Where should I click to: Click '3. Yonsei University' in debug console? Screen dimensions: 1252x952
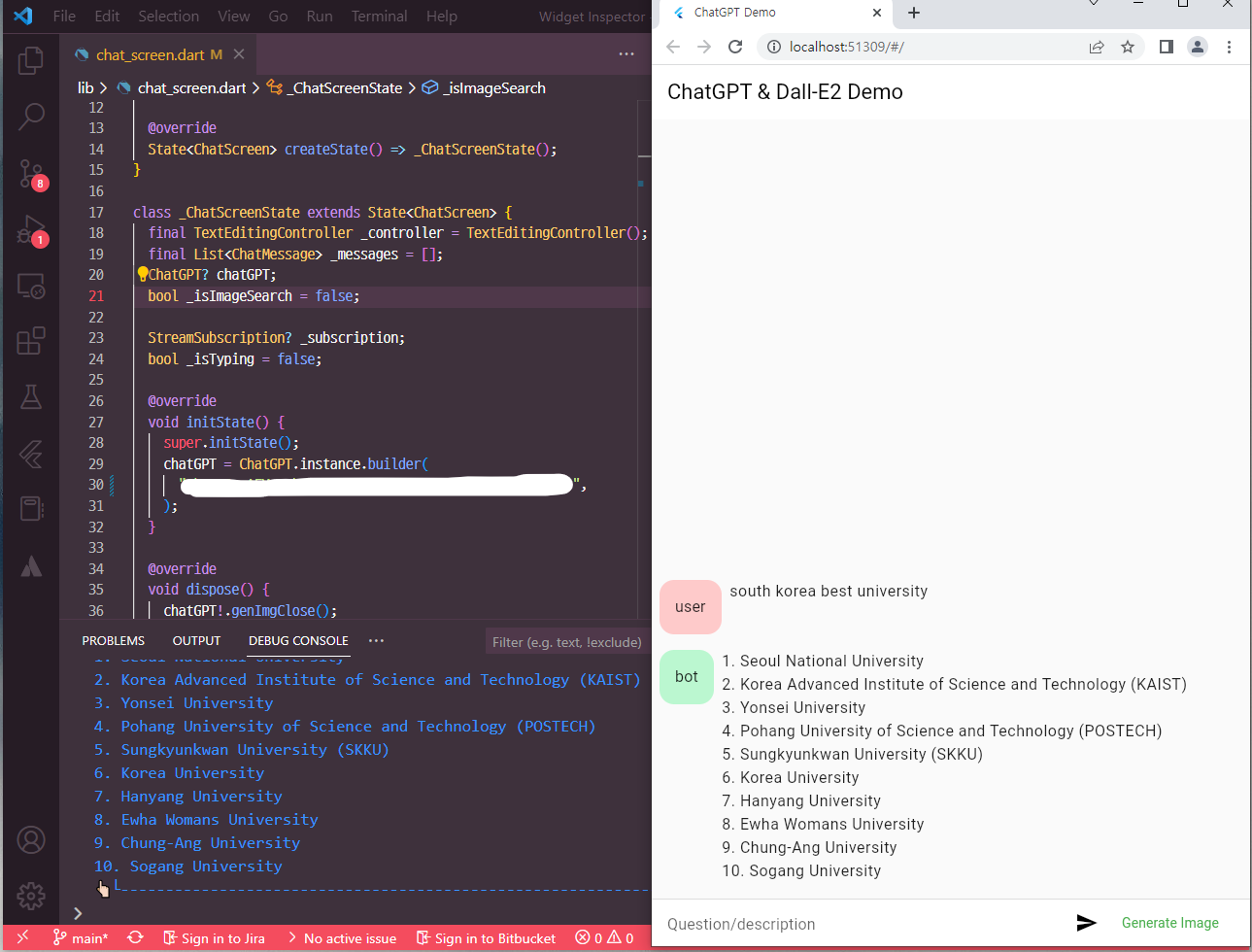tap(184, 702)
